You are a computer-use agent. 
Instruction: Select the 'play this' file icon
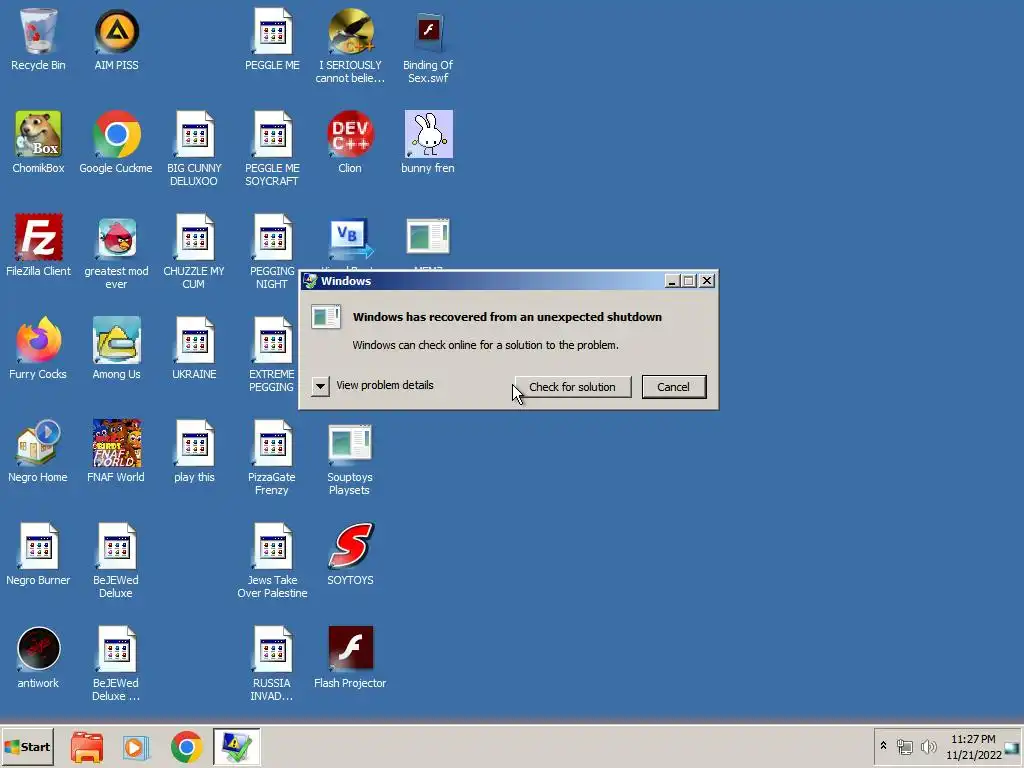point(194,443)
